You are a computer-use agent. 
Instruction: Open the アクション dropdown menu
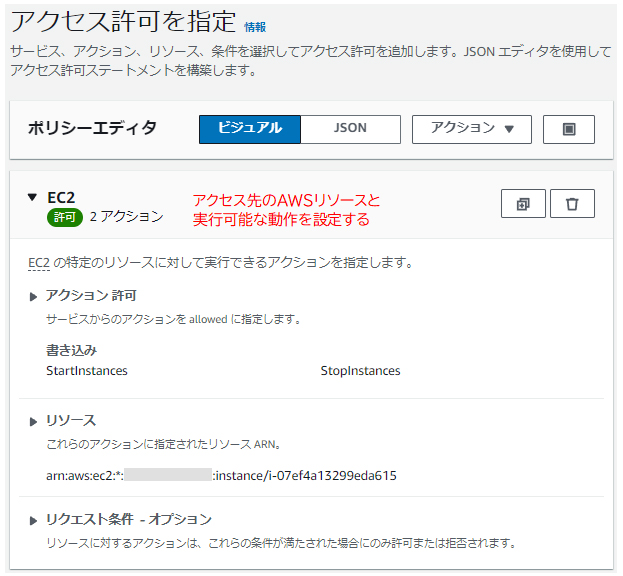point(471,129)
